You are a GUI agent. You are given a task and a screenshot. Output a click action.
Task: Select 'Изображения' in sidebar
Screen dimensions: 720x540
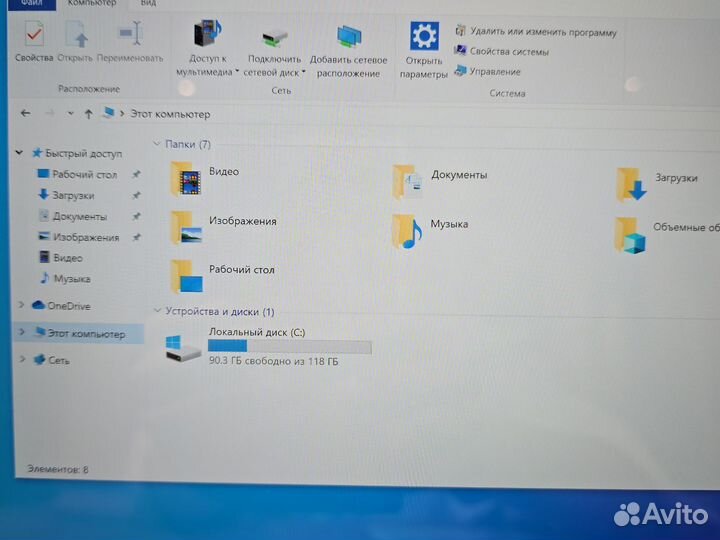point(79,237)
